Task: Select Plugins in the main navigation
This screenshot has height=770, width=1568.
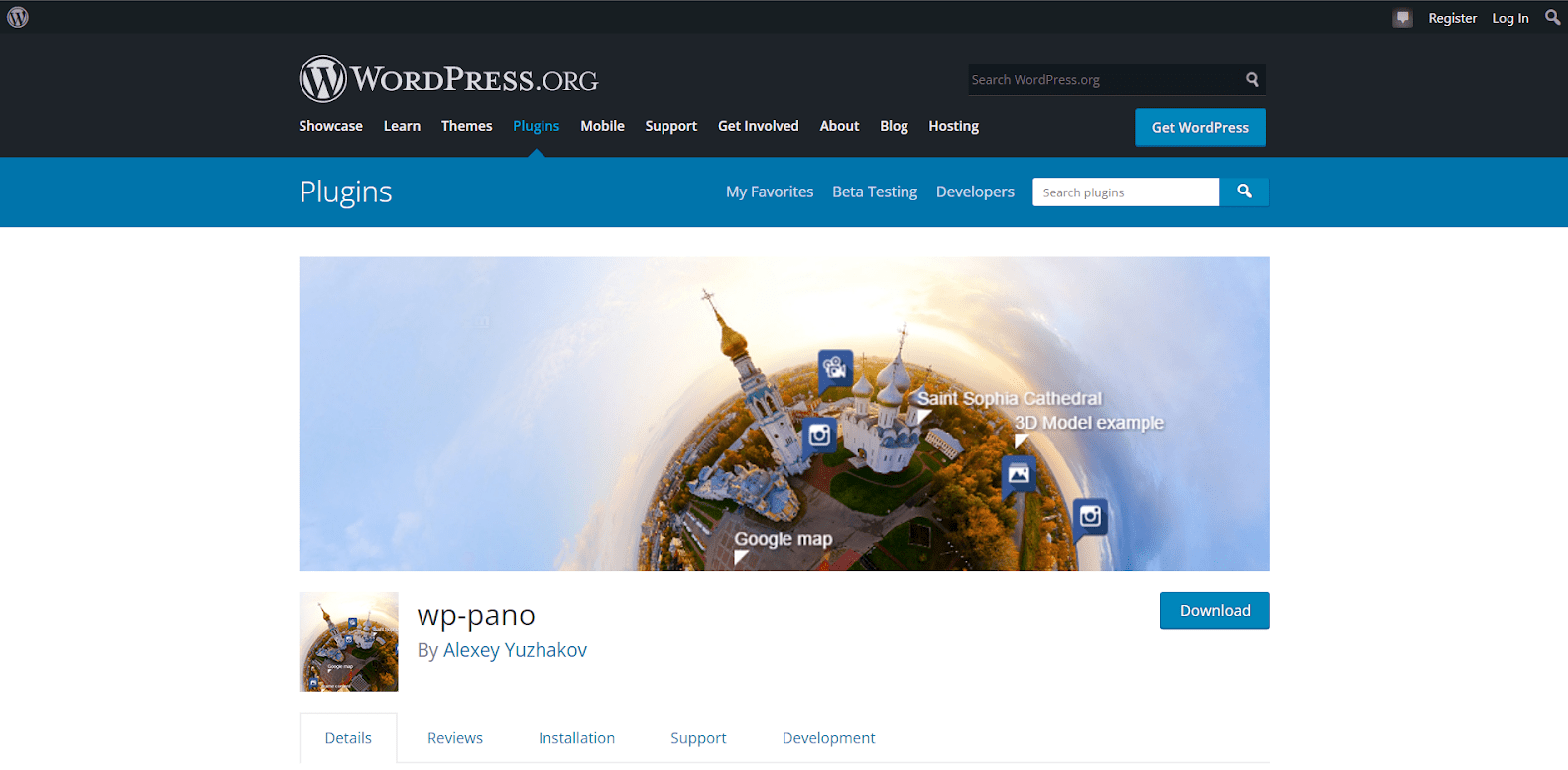Action: (537, 126)
